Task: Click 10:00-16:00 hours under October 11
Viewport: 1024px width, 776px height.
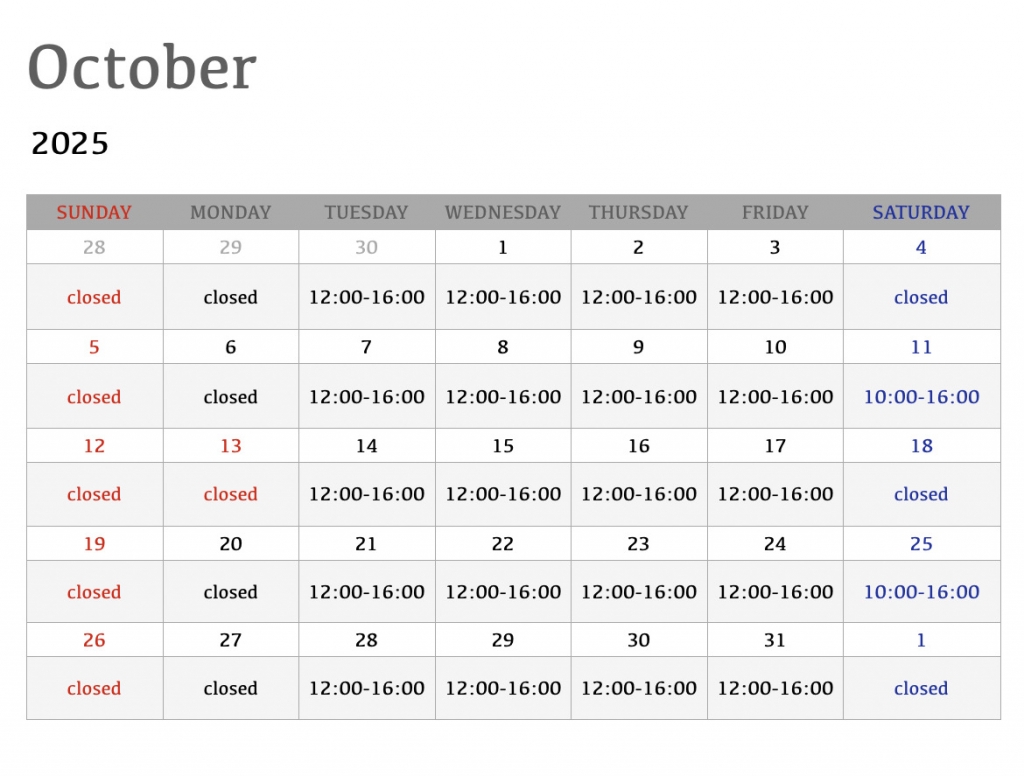Action: (921, 397)
